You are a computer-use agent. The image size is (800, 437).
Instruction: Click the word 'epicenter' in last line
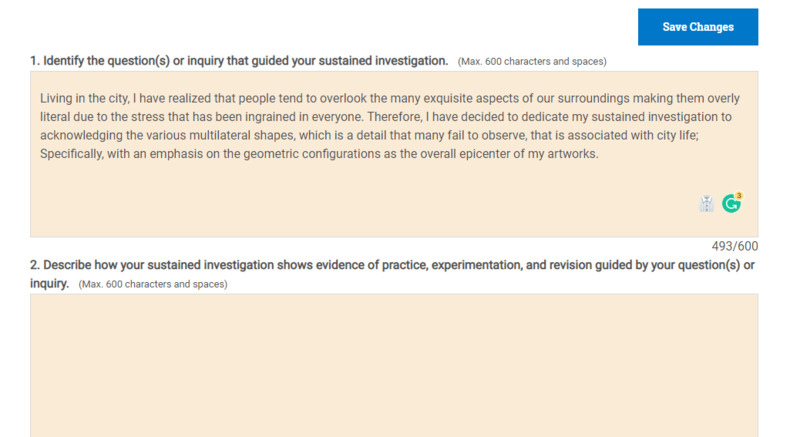[484, 153]
